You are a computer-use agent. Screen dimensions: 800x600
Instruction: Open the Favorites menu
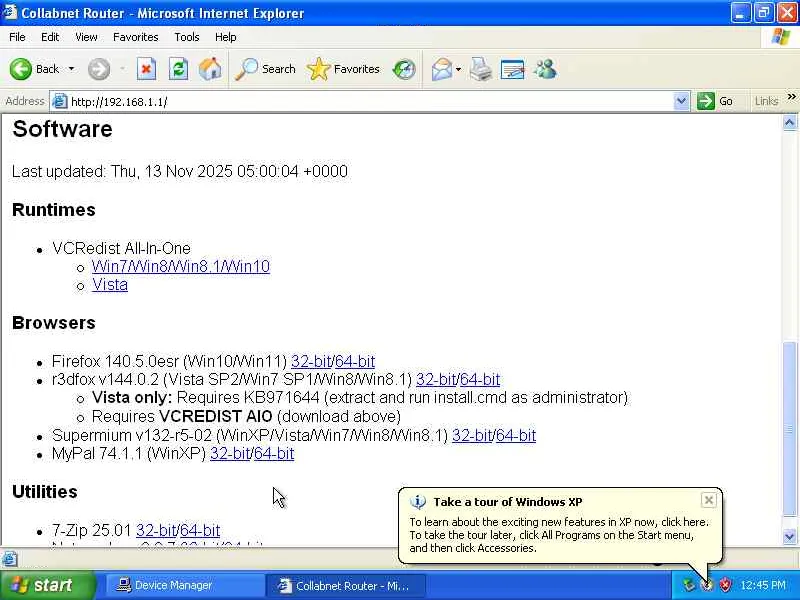pyautogui.click(x=136, y=37)
